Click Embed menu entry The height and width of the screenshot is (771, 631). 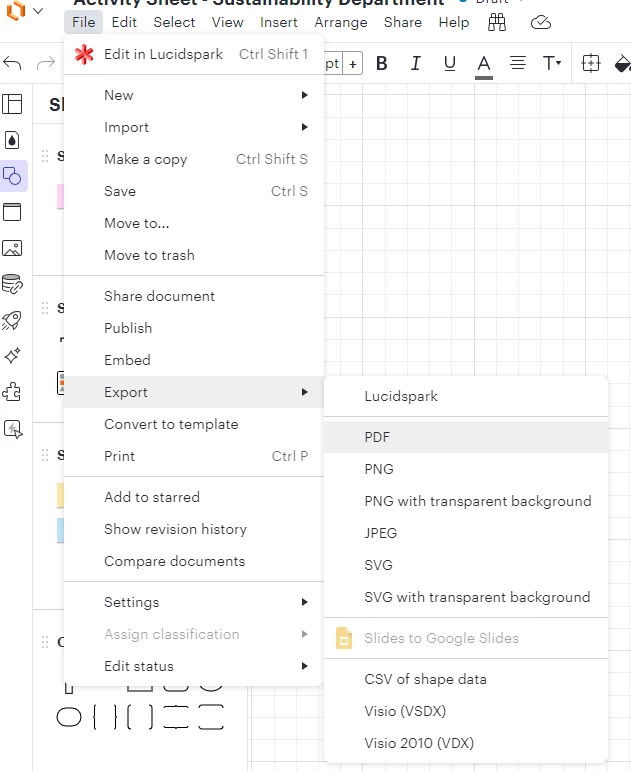click(x=194, y=360)
